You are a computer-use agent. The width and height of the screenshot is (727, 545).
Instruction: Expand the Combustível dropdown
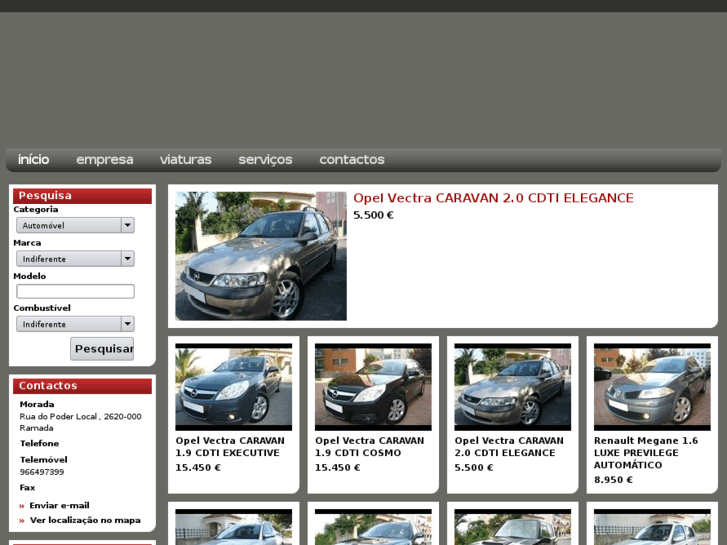pyautogui.click(x=75, y=324)
